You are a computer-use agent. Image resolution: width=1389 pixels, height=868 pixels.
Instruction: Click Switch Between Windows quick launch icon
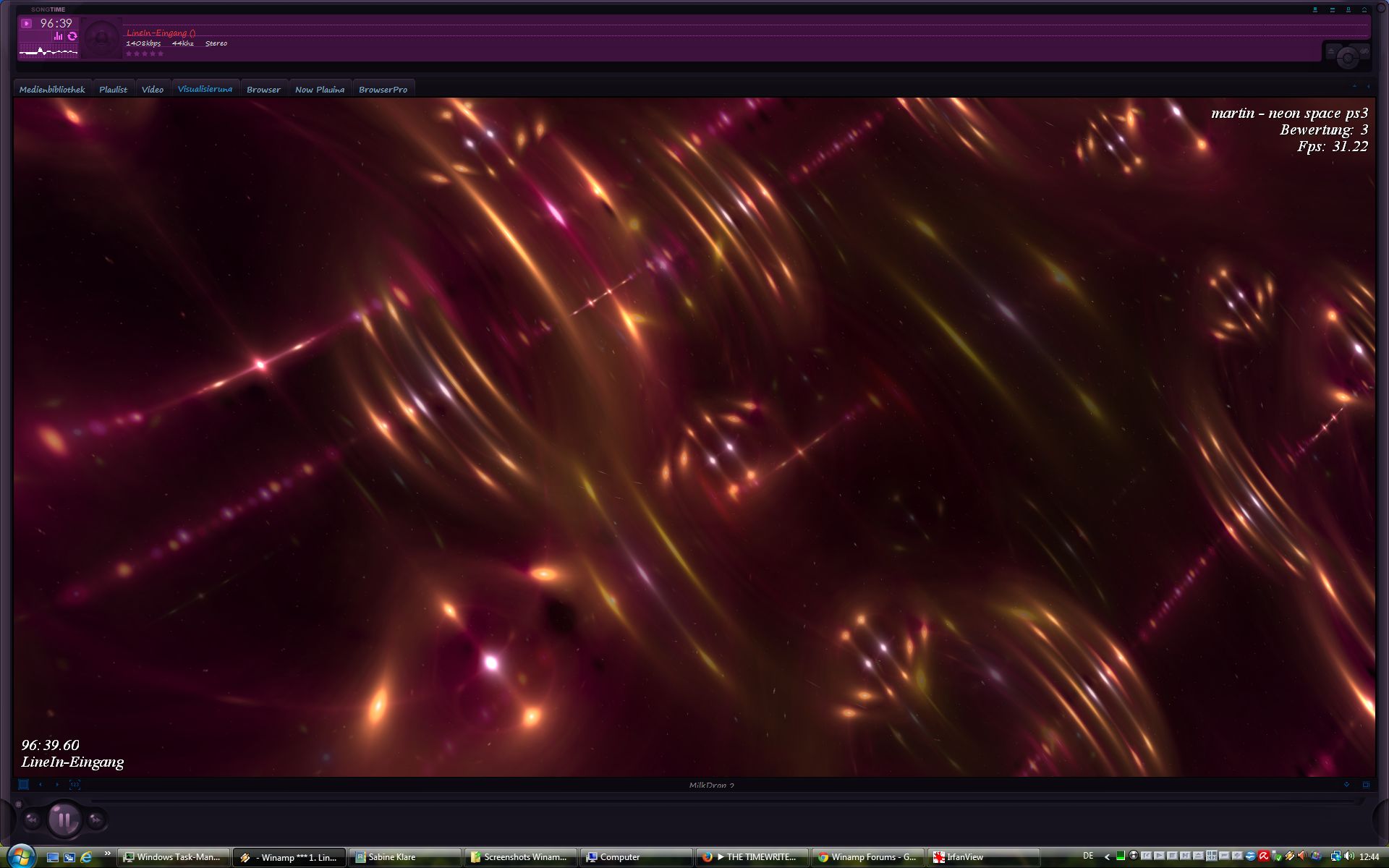point(69,857)
